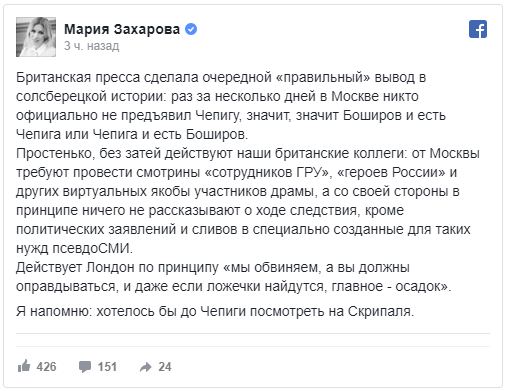Viewport: 505px width, 391px height.
Task: Click paragraph starting 'Действует Лондон по принципу'
Action: point(233,277)
